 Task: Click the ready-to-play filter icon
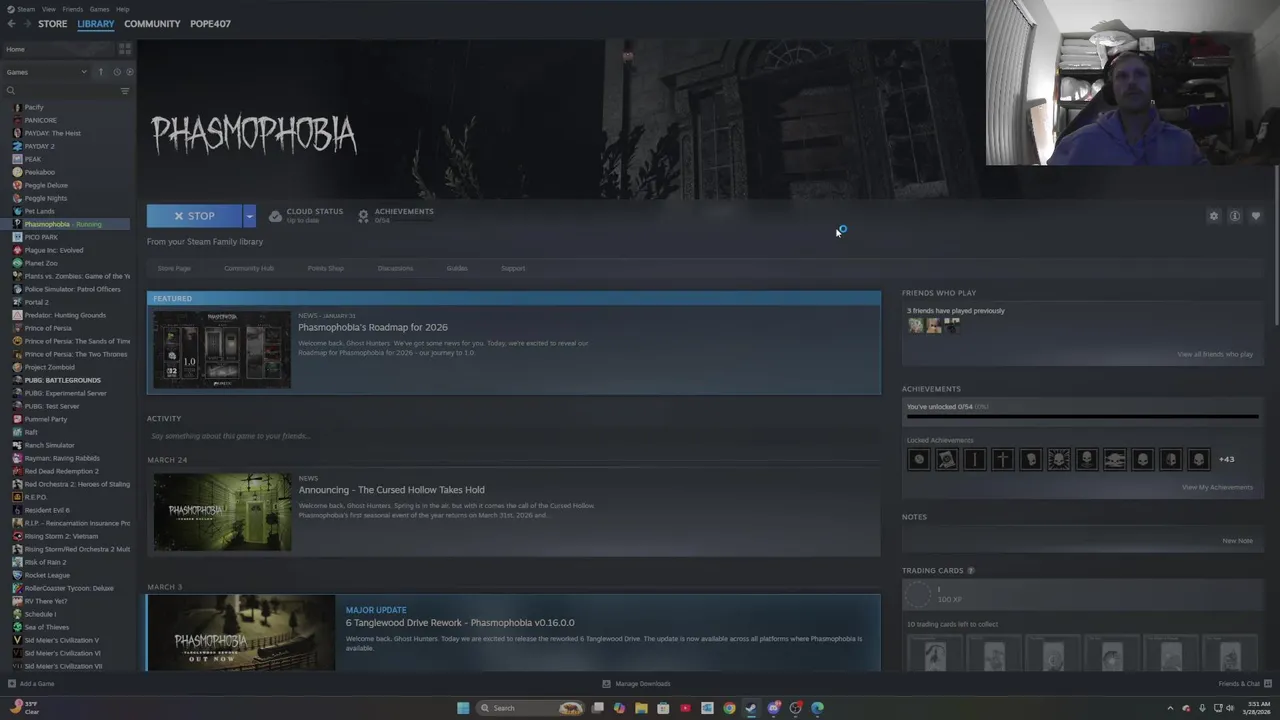click(x=129, y=72)
